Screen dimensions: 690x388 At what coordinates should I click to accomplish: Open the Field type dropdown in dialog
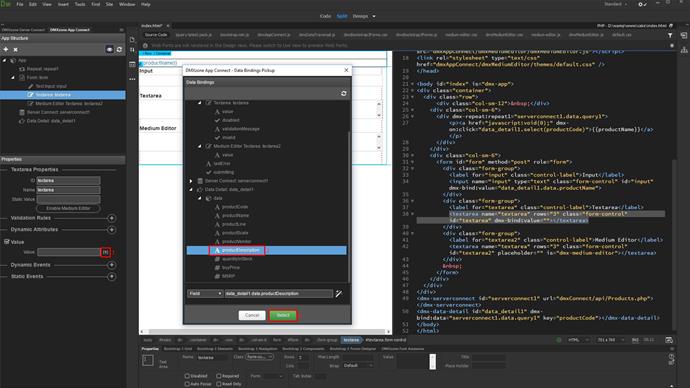coord(205,293)
